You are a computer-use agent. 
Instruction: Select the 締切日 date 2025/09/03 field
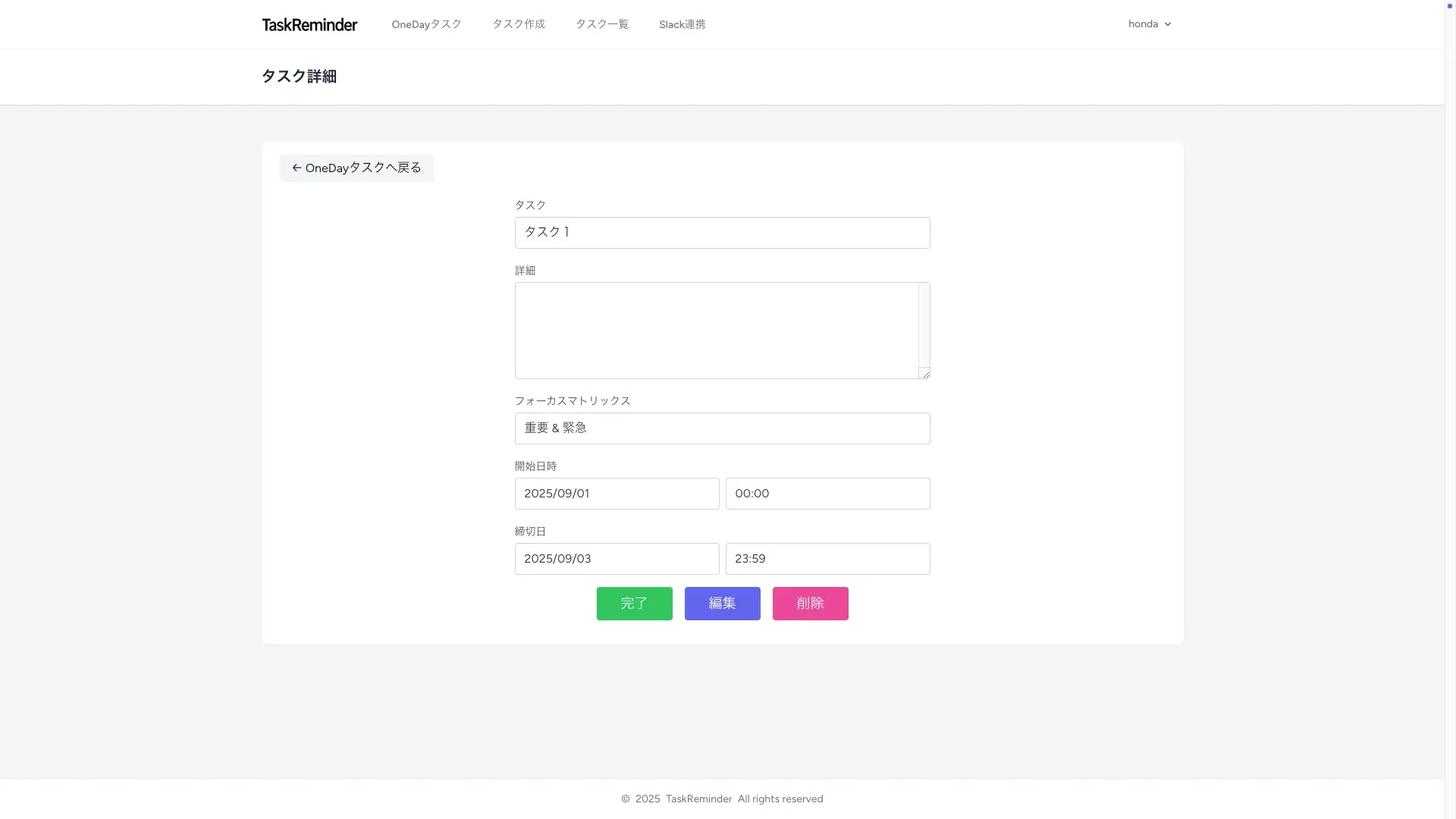click(x=617, y=559)
